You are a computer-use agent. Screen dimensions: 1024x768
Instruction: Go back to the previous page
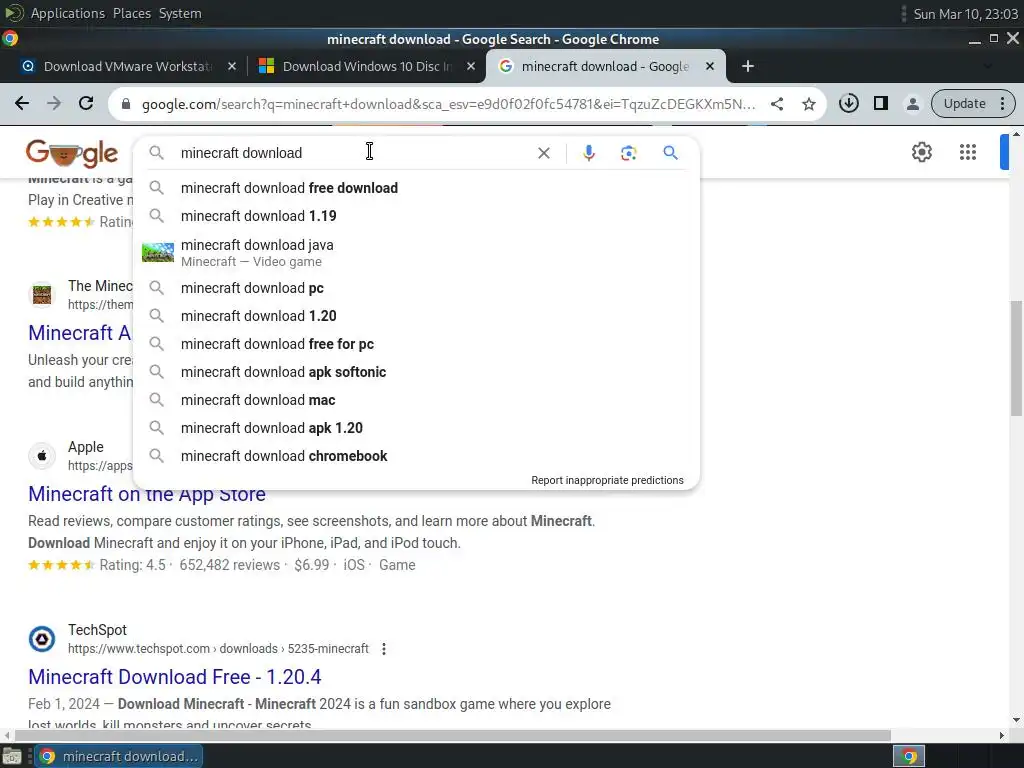click(22, 103)
